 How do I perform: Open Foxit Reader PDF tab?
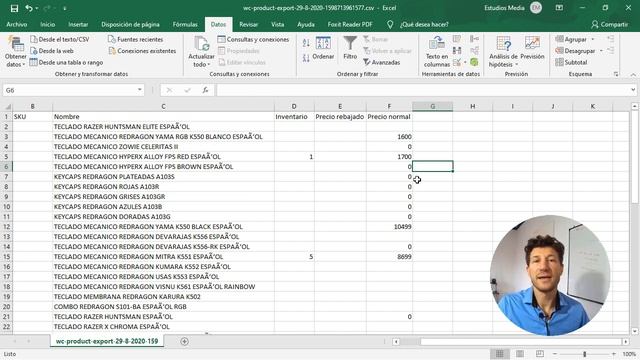point(350,24)
